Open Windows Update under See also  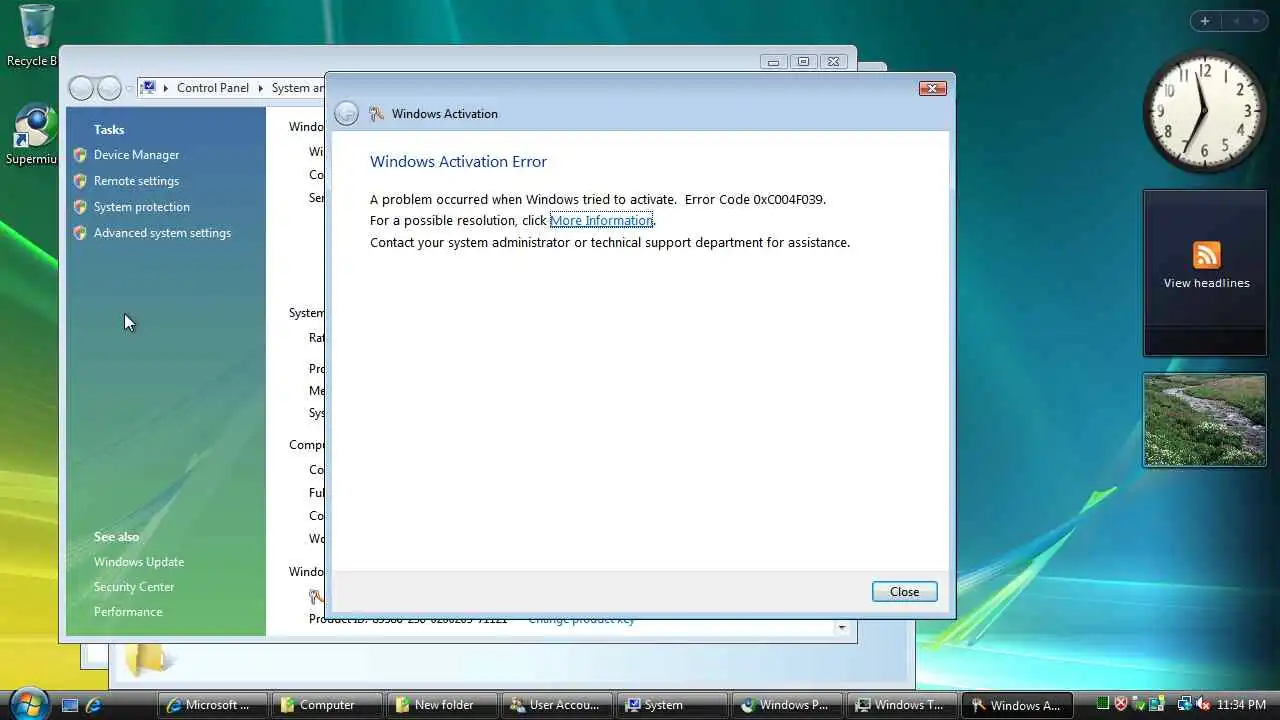(139, 562)
